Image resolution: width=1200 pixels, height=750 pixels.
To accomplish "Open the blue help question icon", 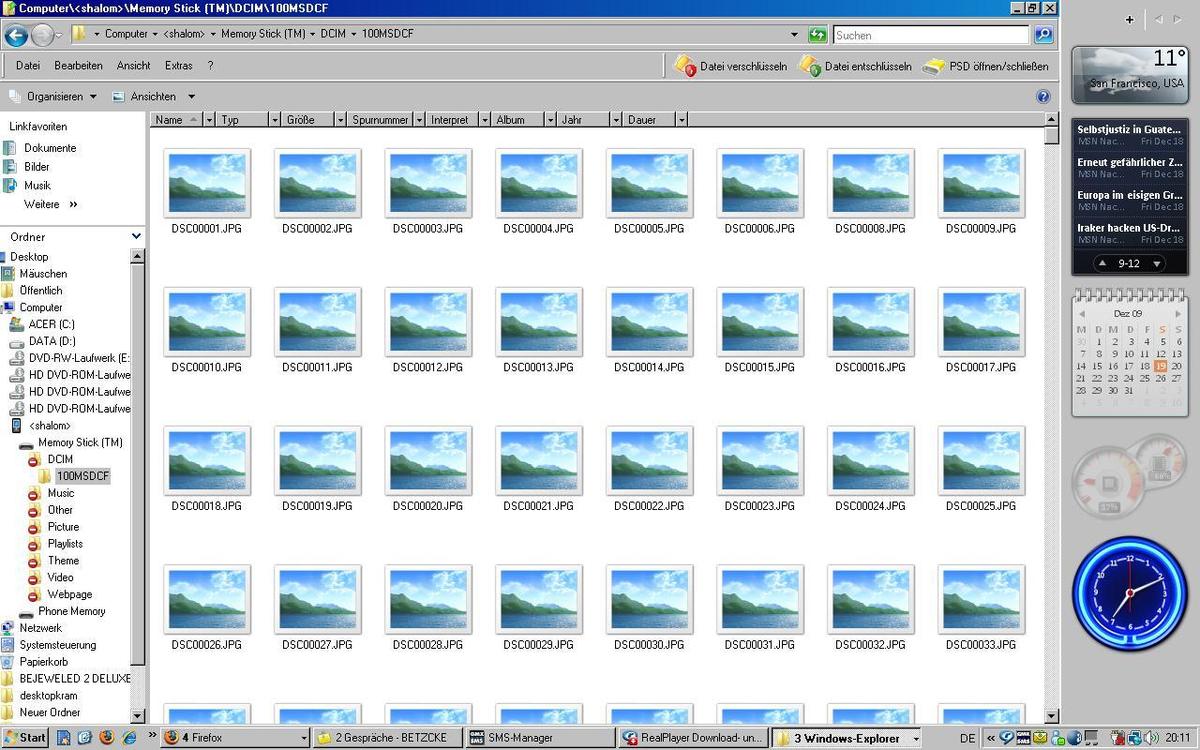I will point(1043,97).
